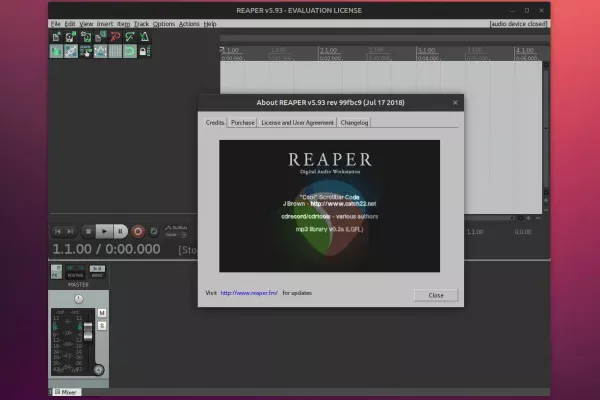The image size is (600, 400).
Task: Close About REAPER dialog with X
Action: [455, 103]
